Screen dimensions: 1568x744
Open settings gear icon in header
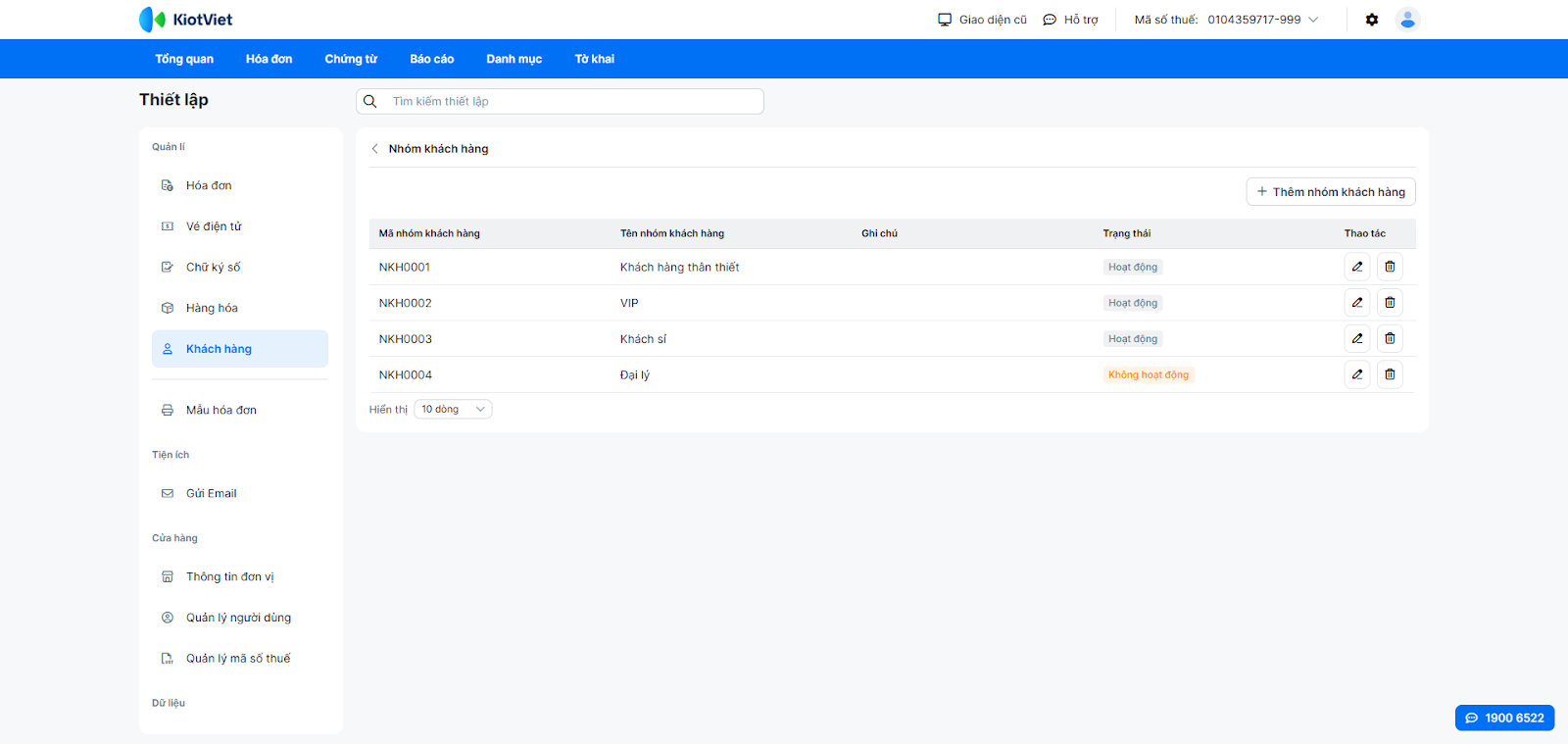tap(1372, 20)
